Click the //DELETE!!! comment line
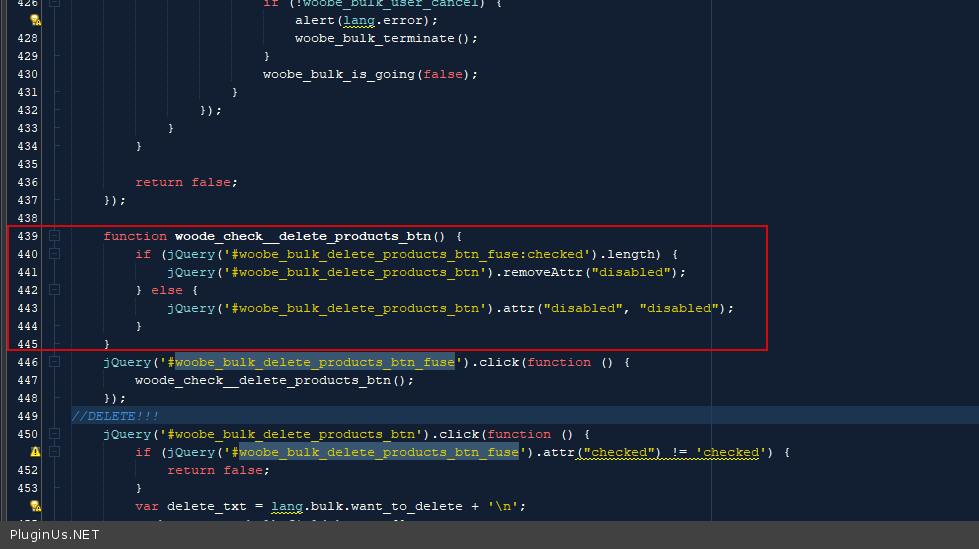979x549 pixels. tap(115, 416)
